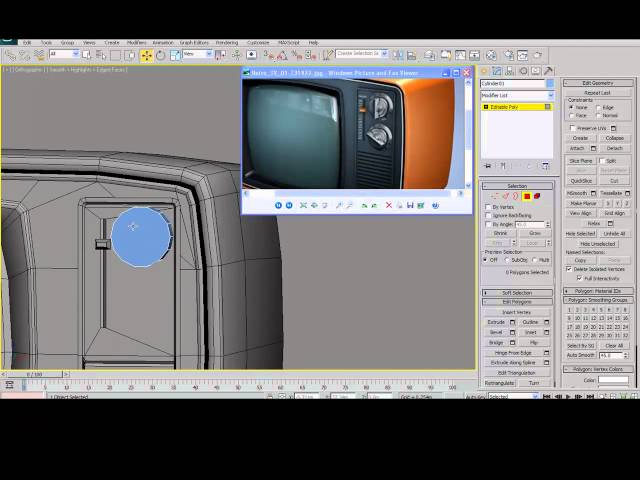Image resolution: width=640 pixels, height=480 pixels.
Task: Toggle Delete Isolated Vertices checkbox
Action: pos(569,269)
